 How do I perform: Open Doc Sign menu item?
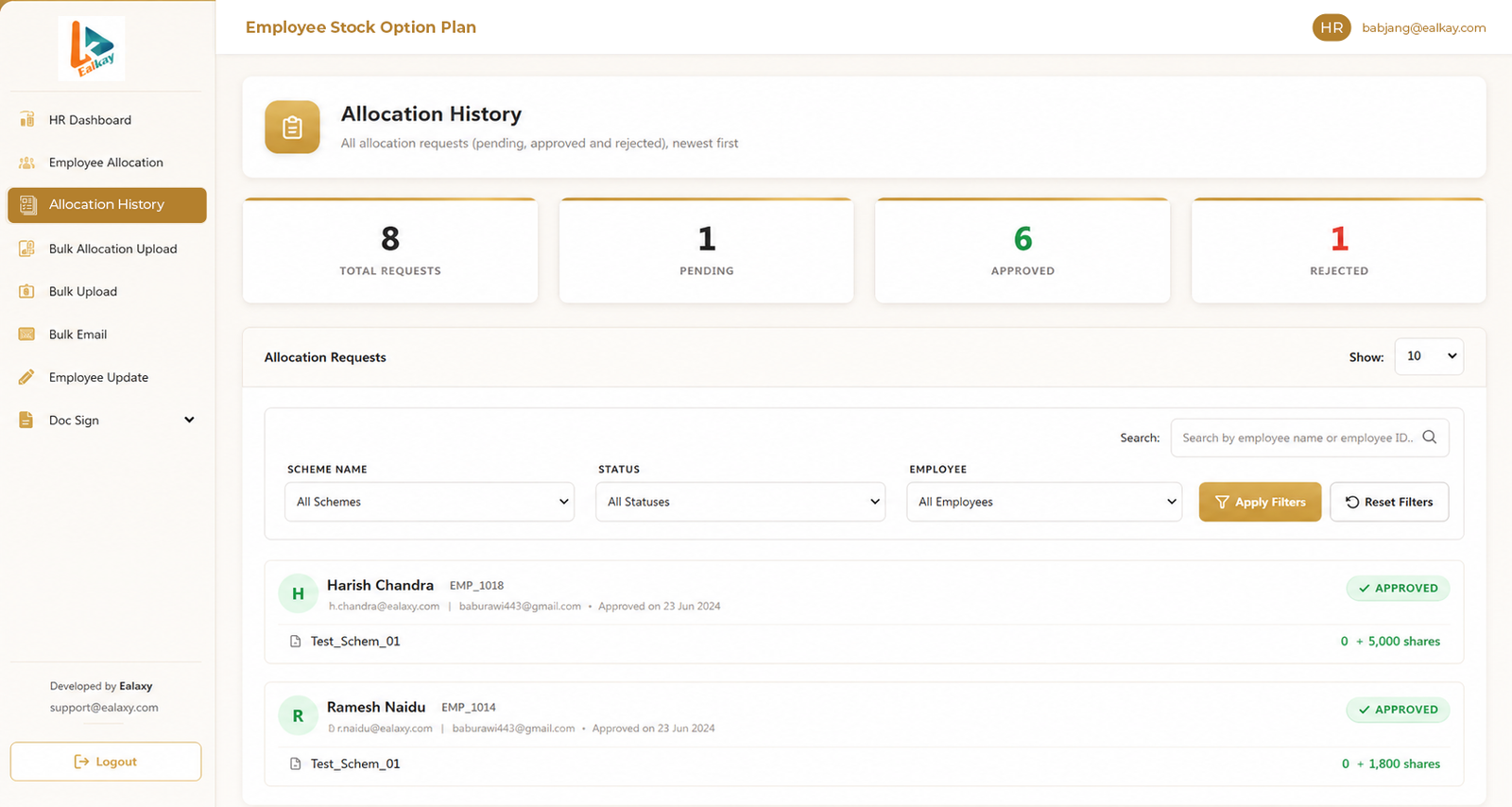point(107,421)
